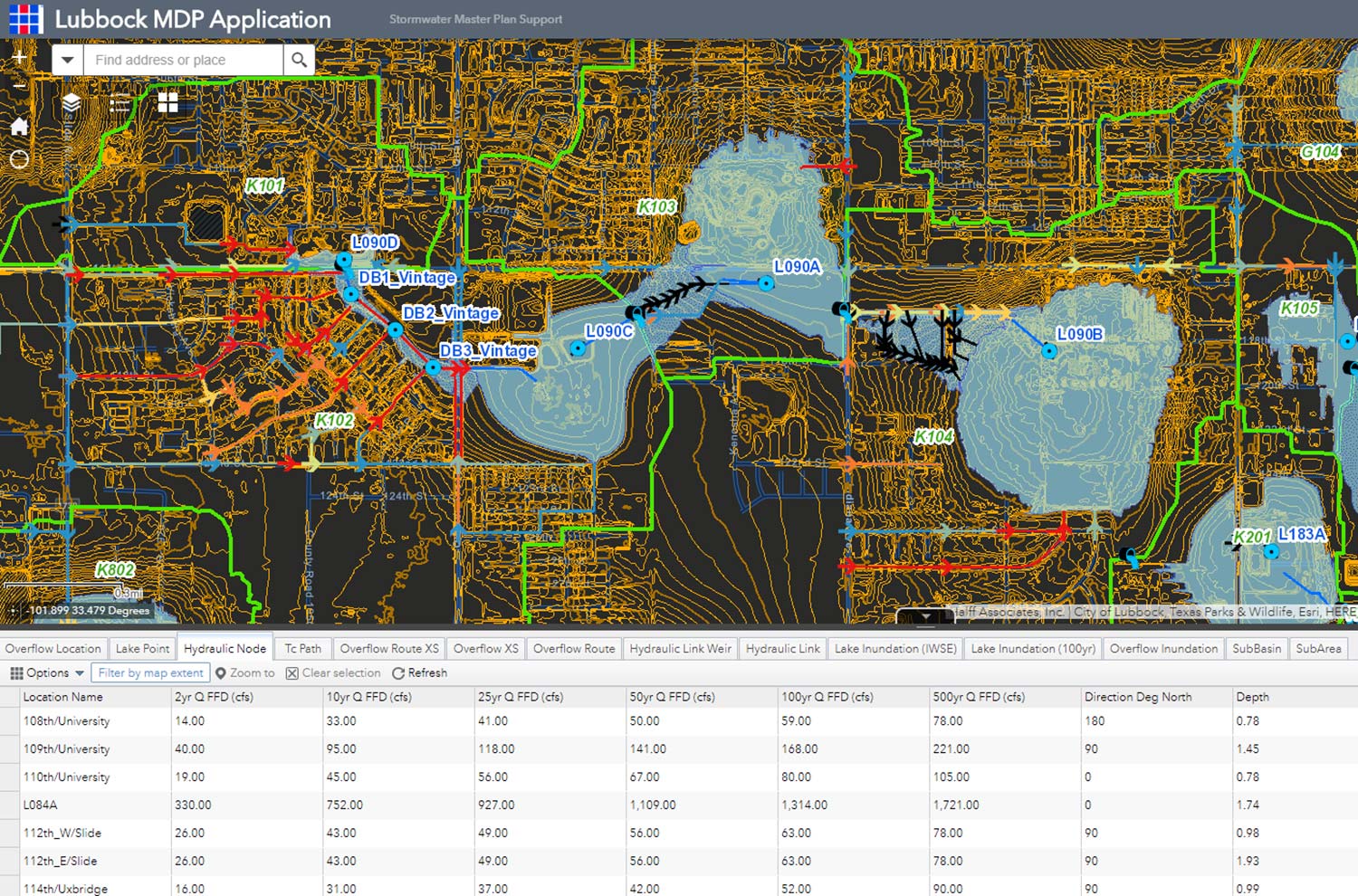
Task: Collapse the attribute table panel arrow
Action: coord(925,617)
